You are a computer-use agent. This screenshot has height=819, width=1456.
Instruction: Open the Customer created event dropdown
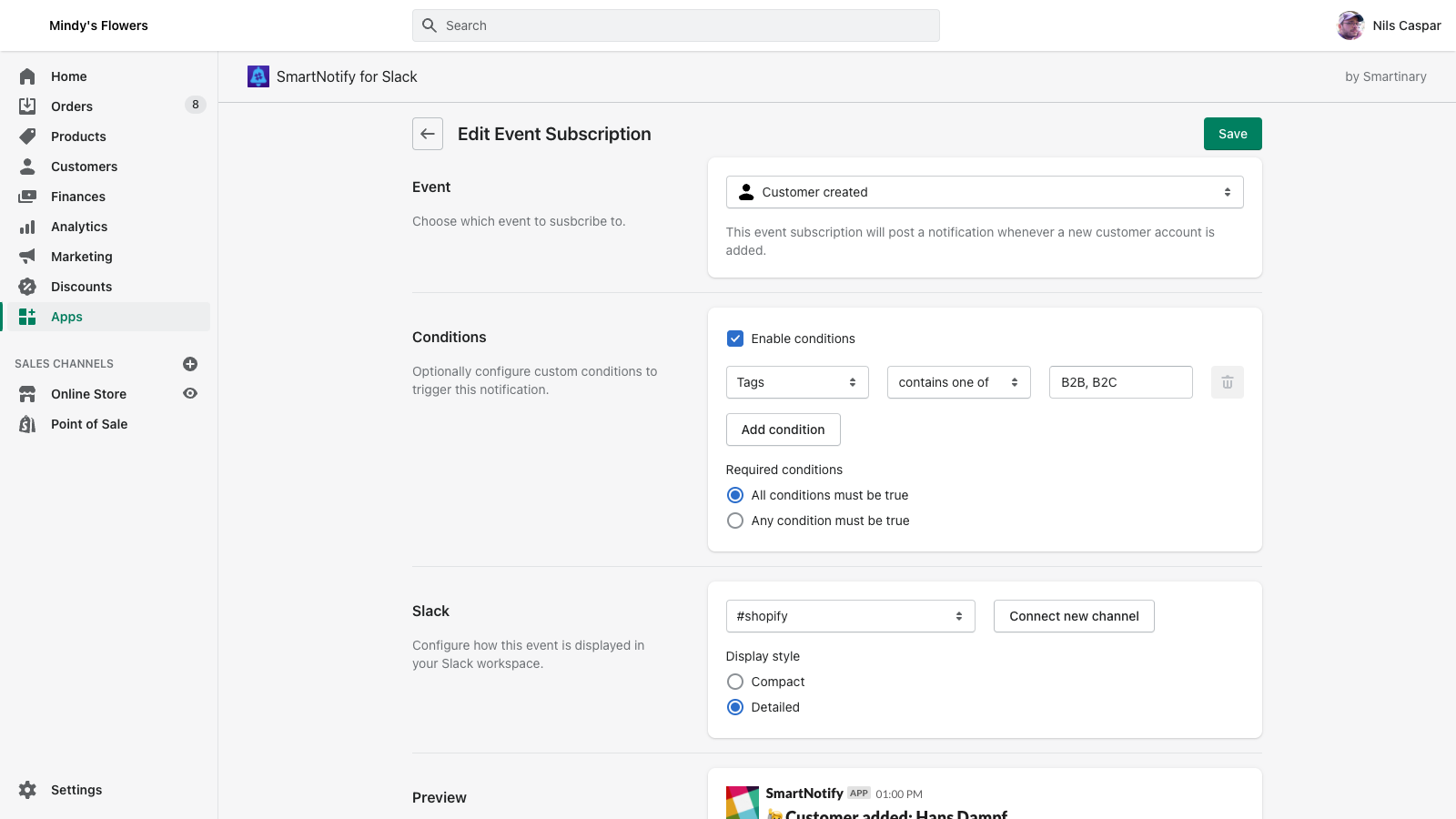985,192
